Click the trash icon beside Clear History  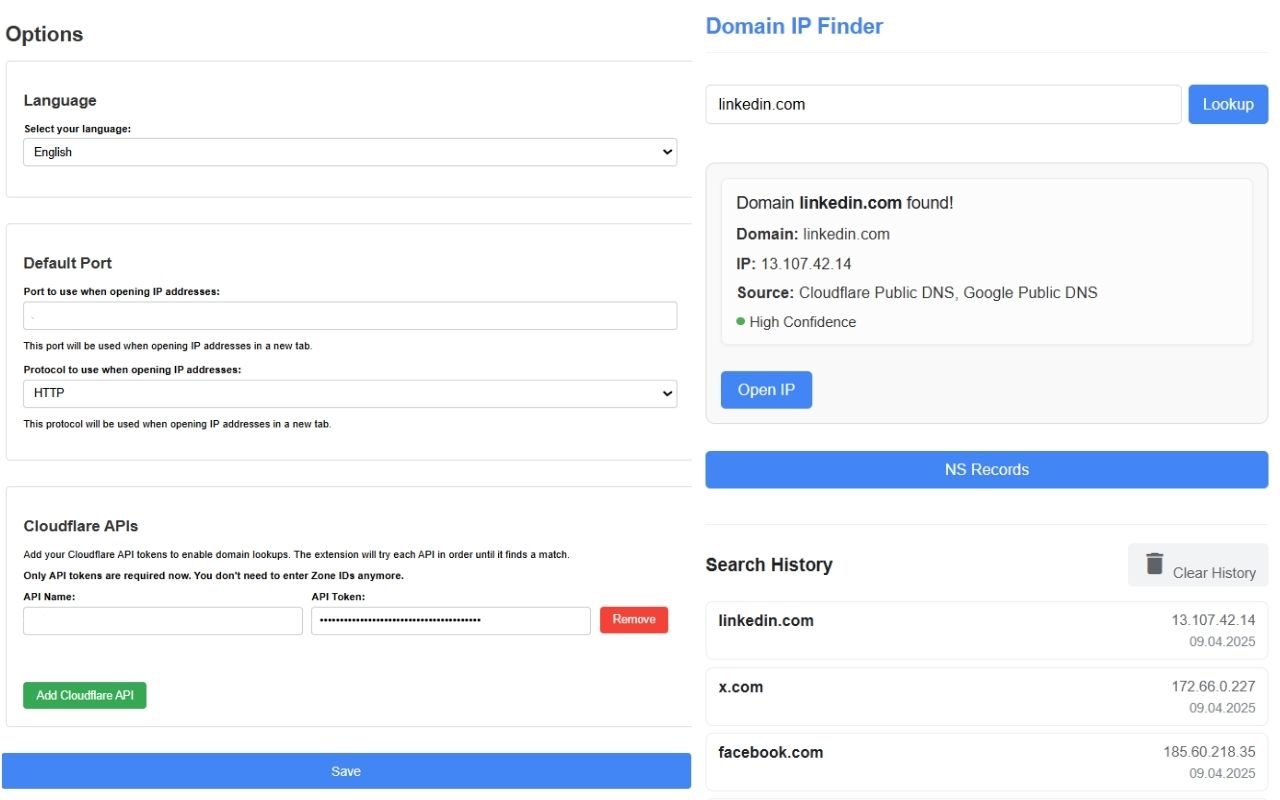(1154, 563)
